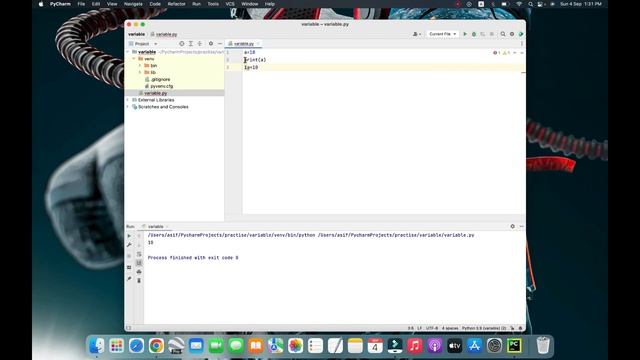Click LF line separator in status bar
The image size is (640, 360).
[420, 328]
